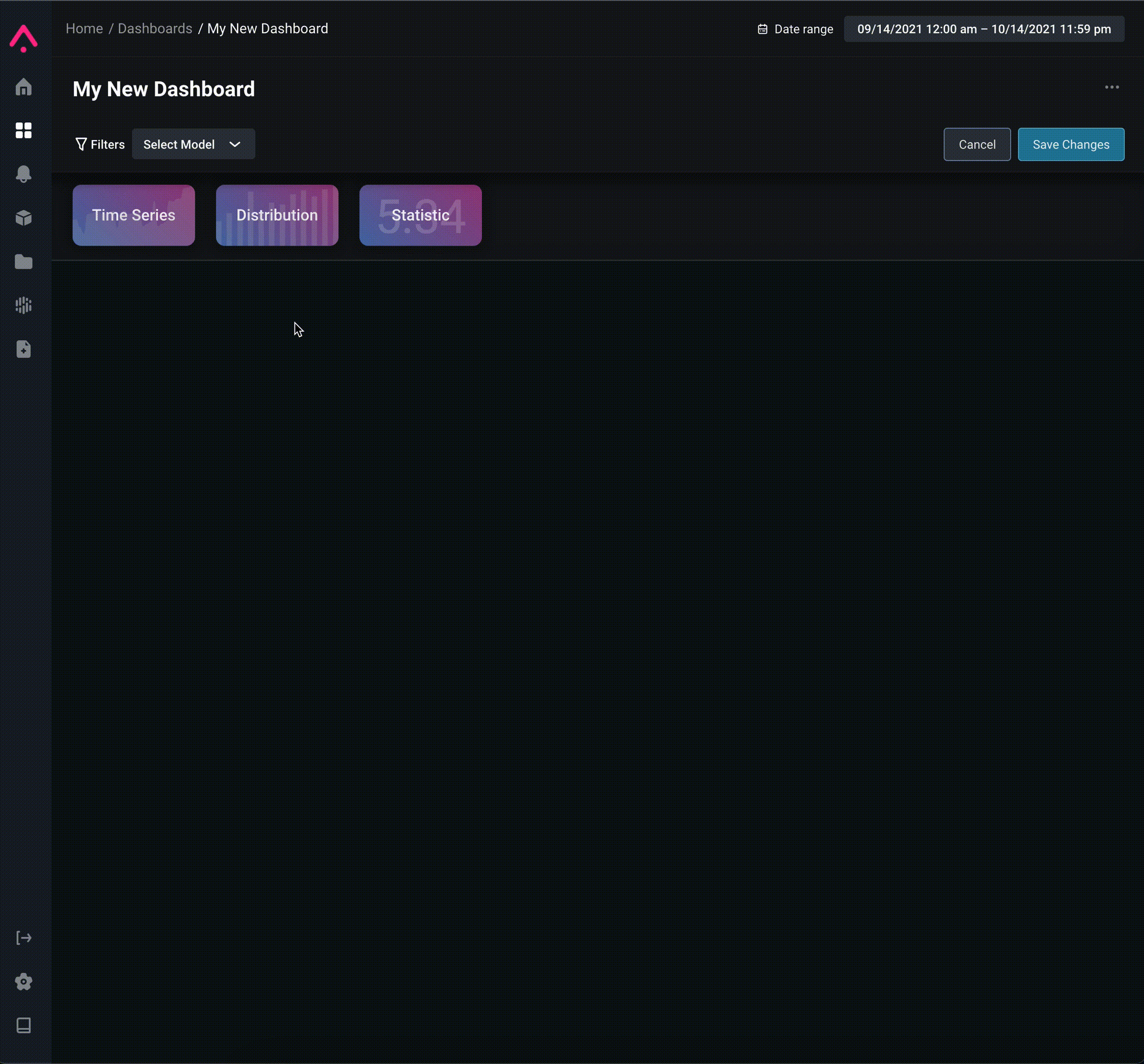The width and height of the screenshot is (1144, 1064).
Task: Open models cube icon in sidebar
Action: click(24, 218)
